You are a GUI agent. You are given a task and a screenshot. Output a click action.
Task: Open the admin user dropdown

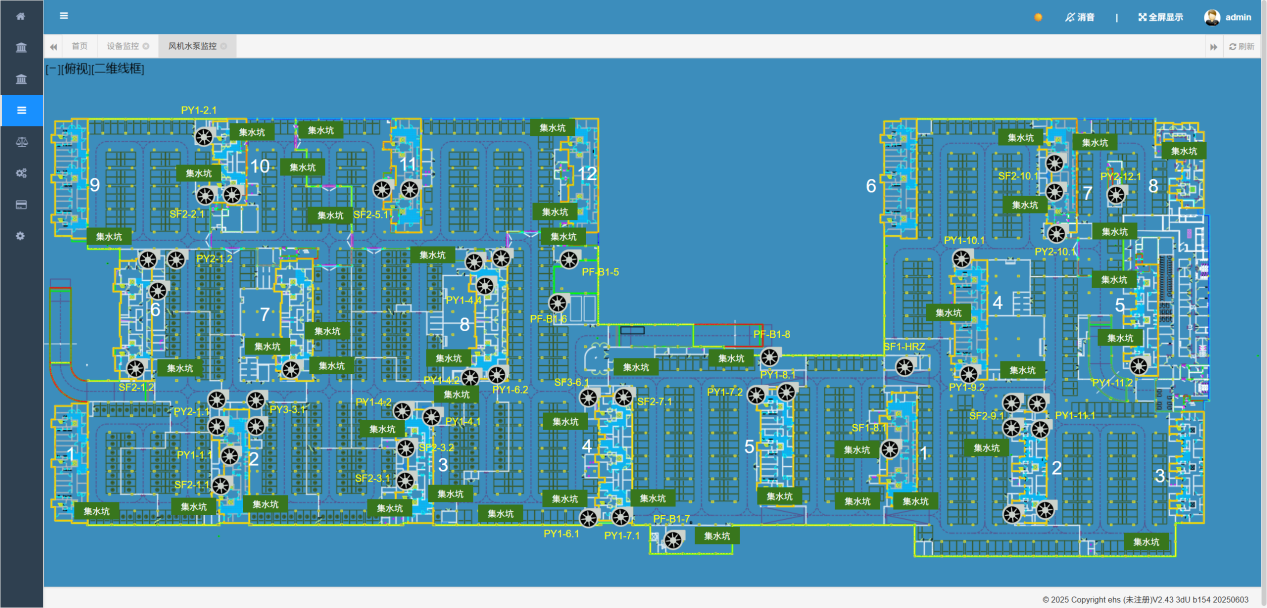[x=1228, y=17]
